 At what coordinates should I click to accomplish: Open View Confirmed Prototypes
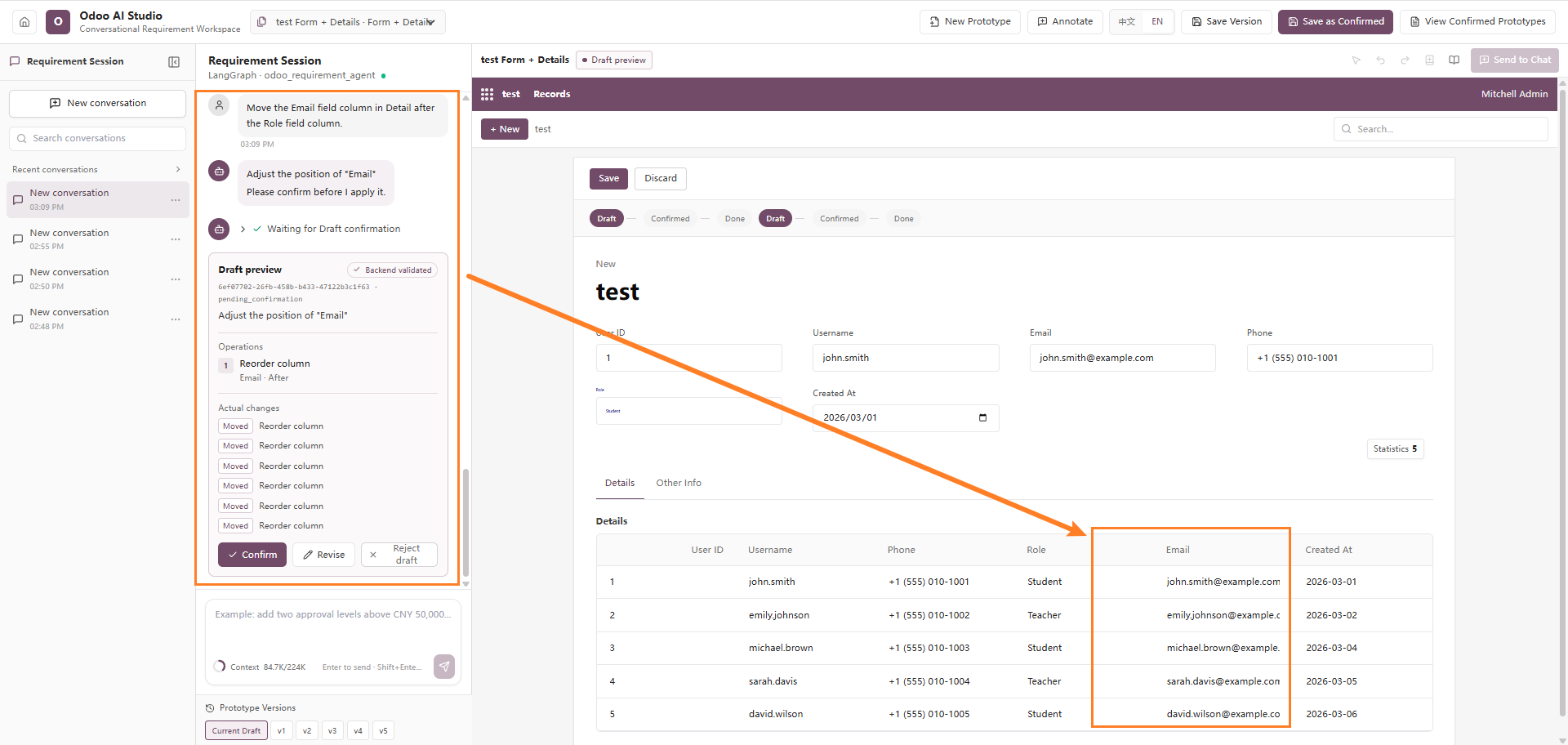coord(1478,22)
